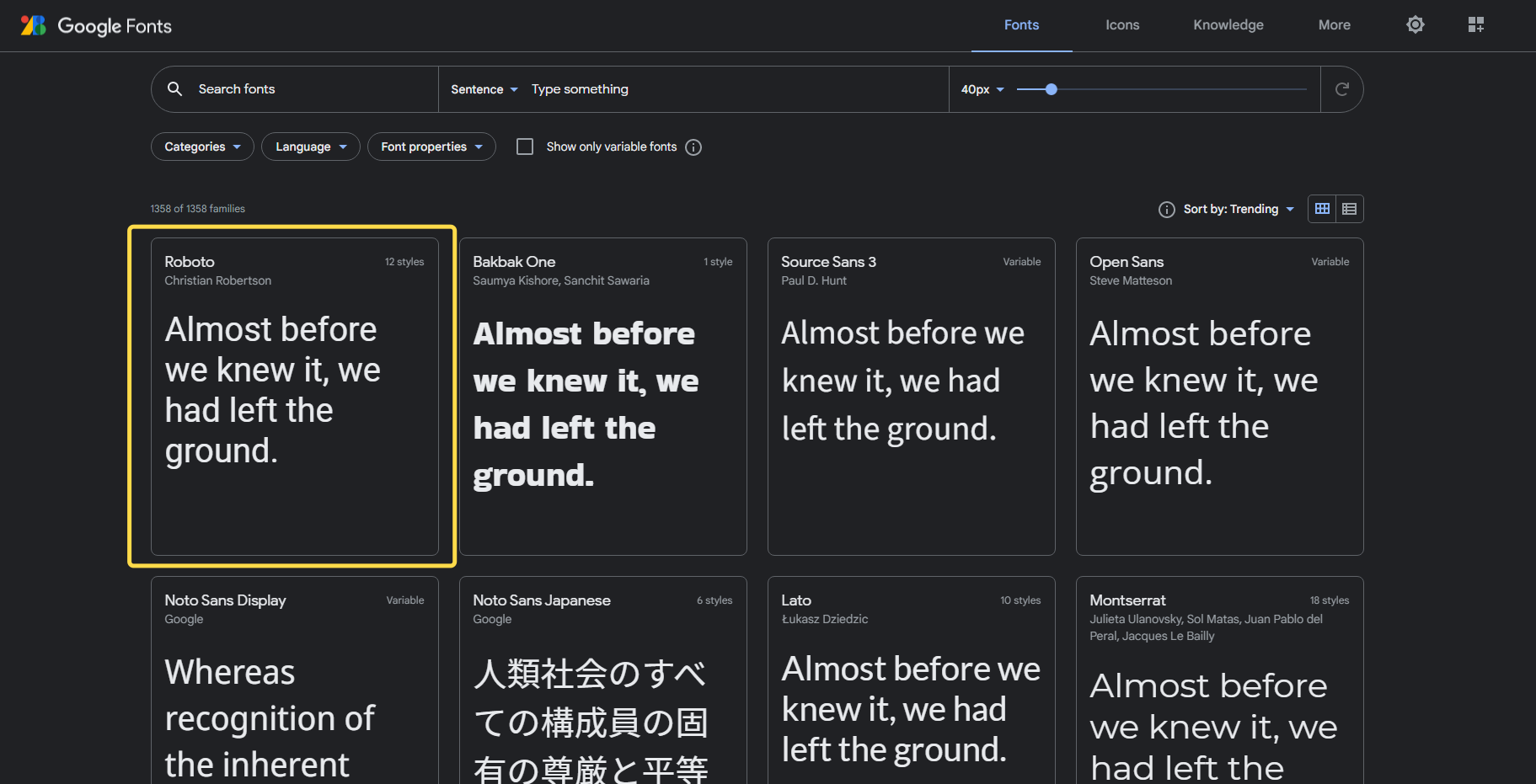Screen dimensions: 1536x784
Task: Click the Google Fonts logo
Action: click(x=96, y=26)
